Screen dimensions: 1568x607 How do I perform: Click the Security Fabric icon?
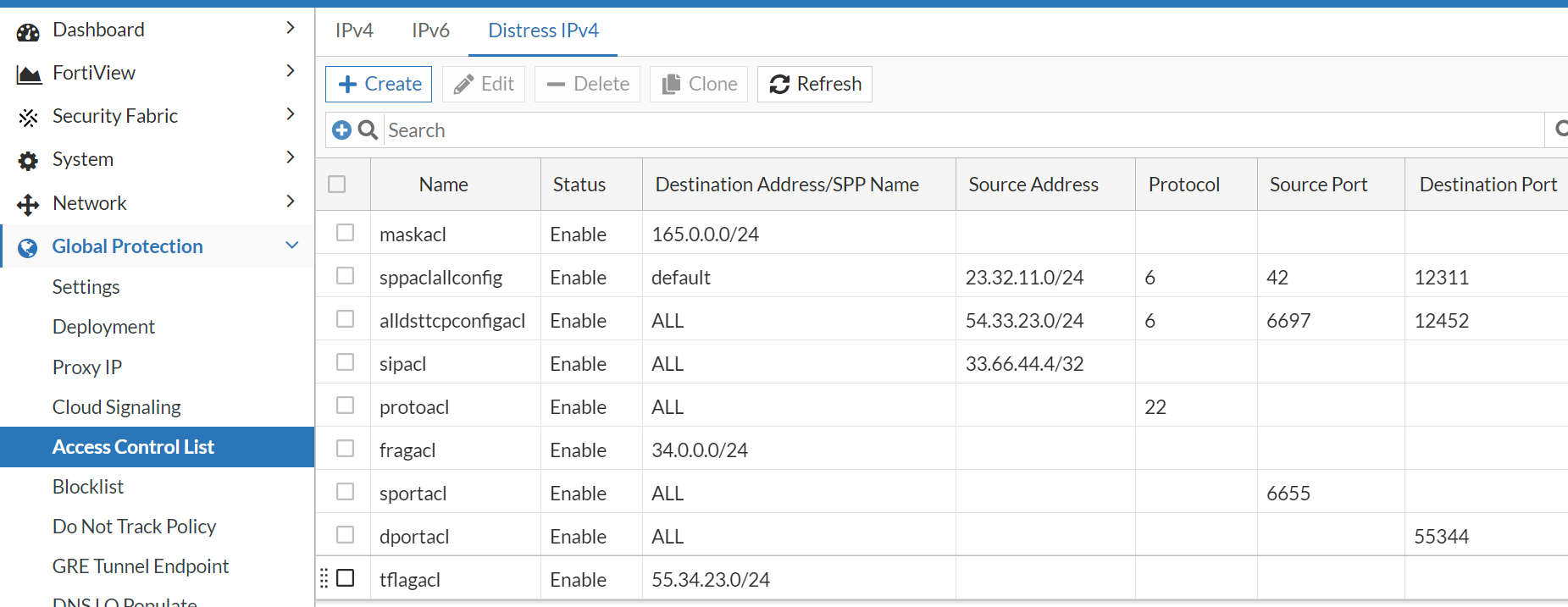[28, 118]
